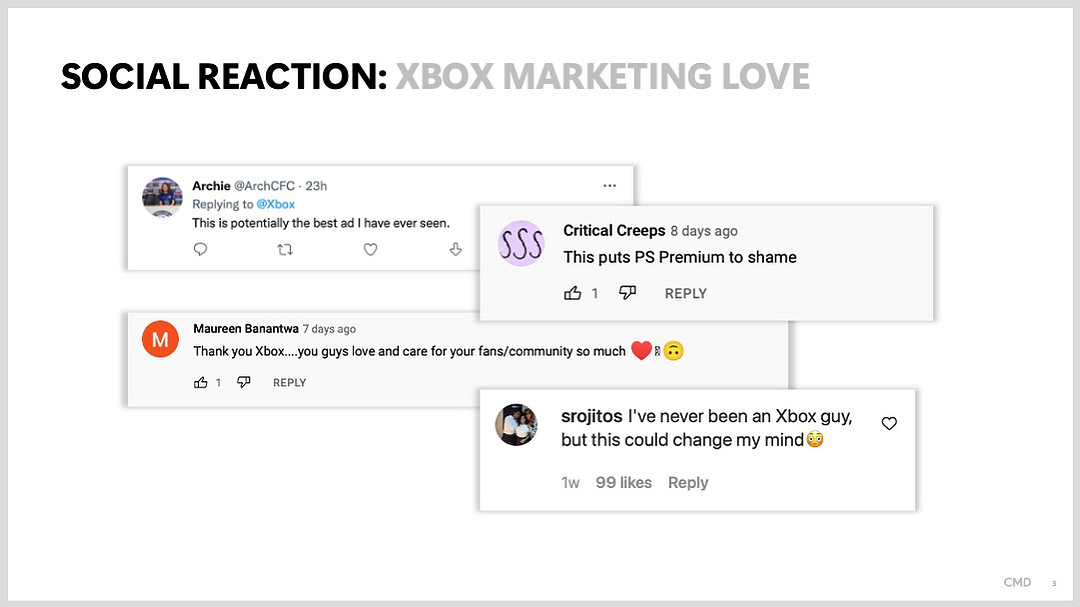The image size is (1080, 607).
Task: Open the @ArchCFC handle
Action: pyautogui.click(x=264, y=186)
